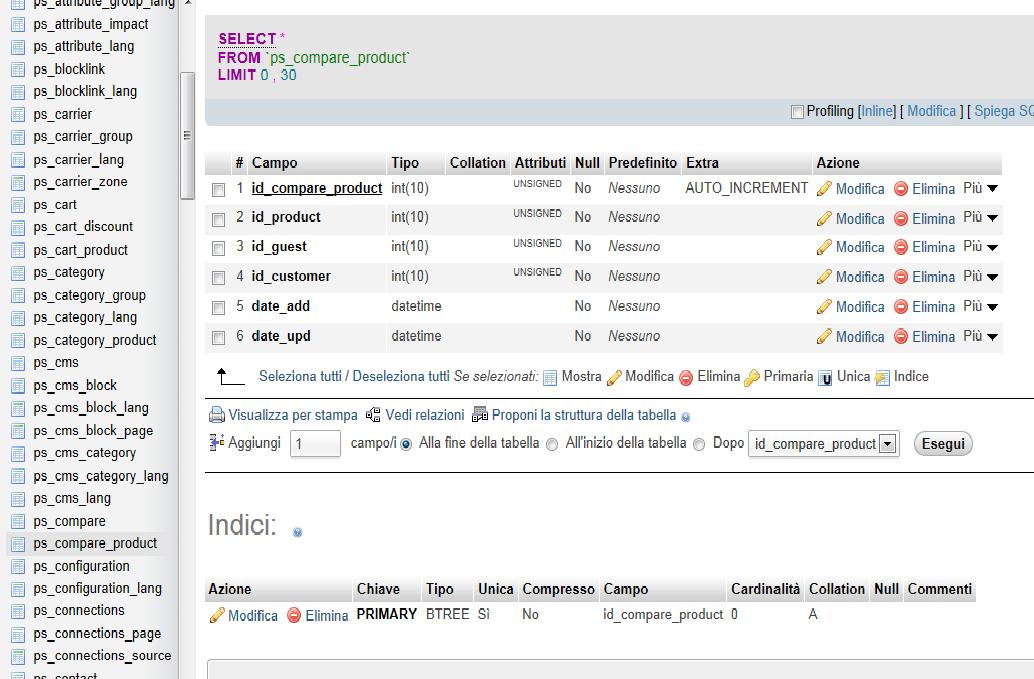This screenshot has width=1034, height=679.
Task: Click help icon beside Indici heading
Action: (x=297, y=532)
